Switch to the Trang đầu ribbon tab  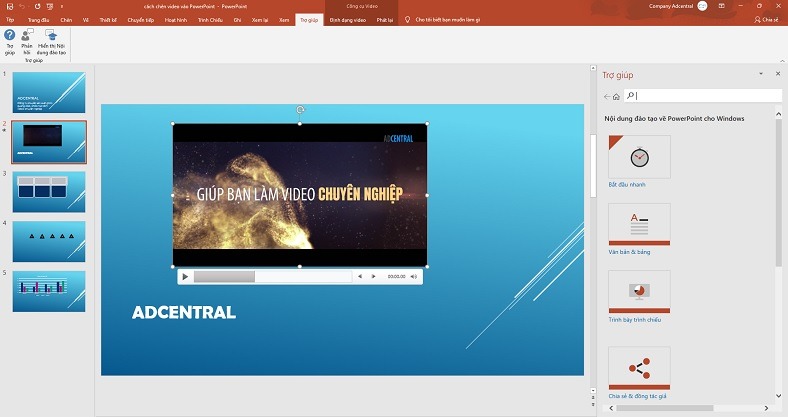[38, 20]
